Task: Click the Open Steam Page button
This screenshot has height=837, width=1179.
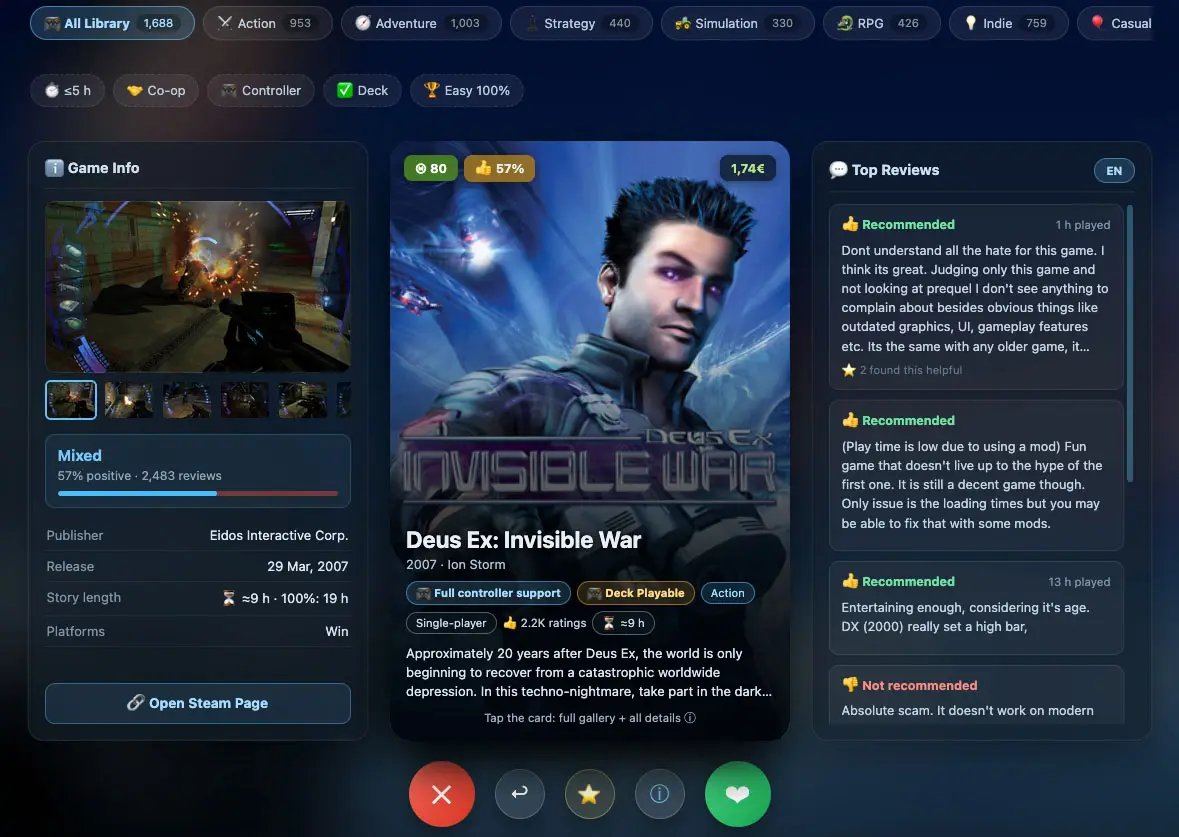Action: [x=198, y=703]
